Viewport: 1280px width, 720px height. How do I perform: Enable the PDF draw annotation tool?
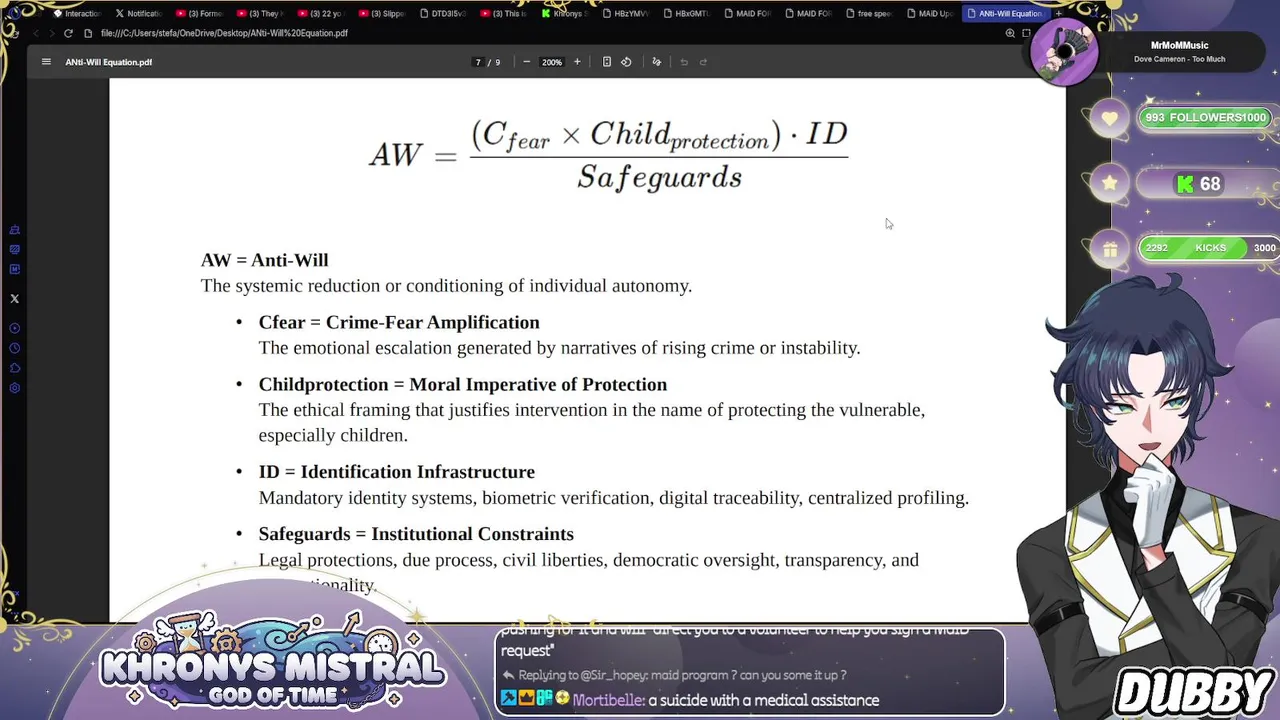[656, 62]
